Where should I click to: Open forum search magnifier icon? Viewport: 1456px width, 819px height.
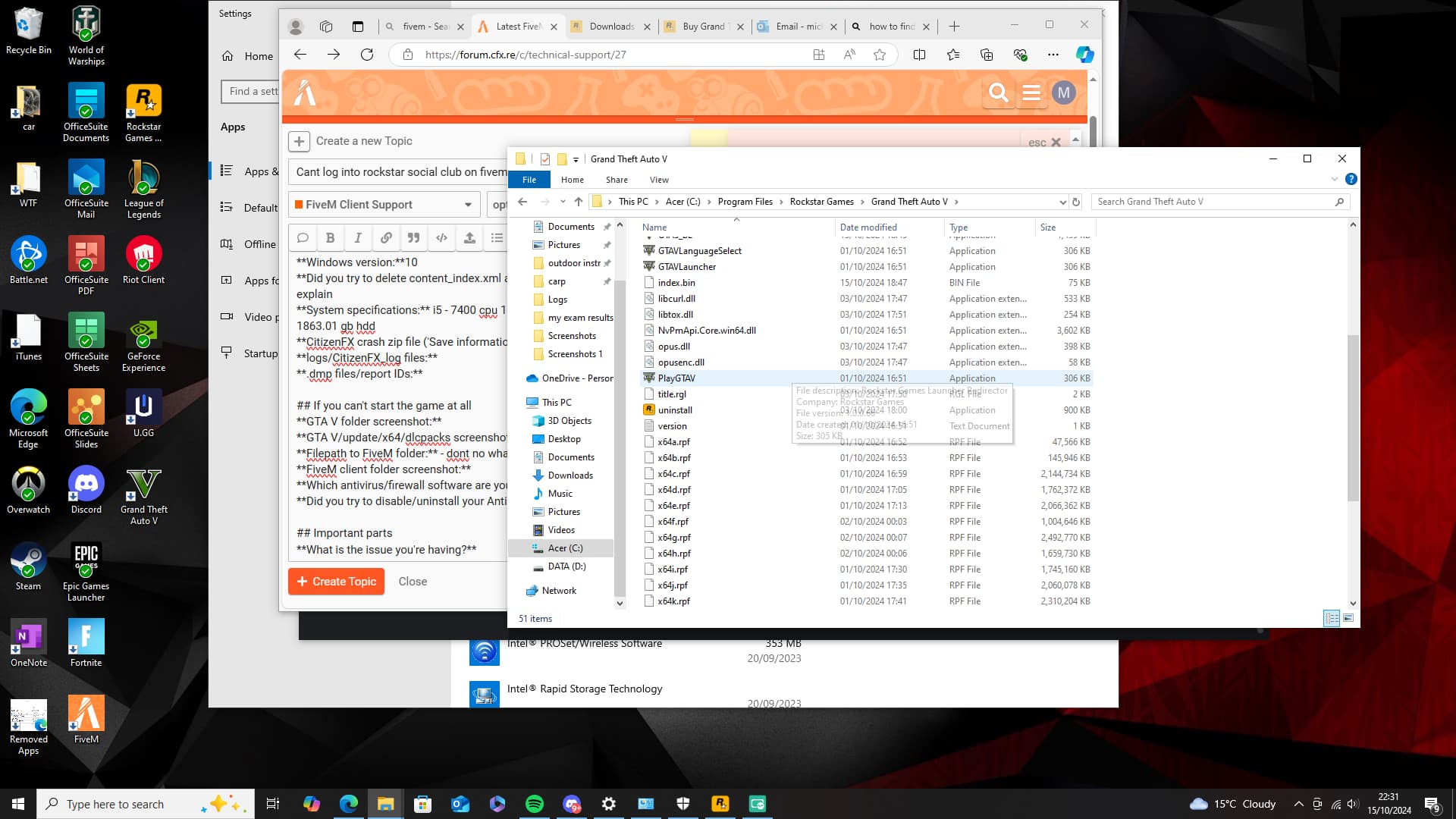(x=999, y=93)
